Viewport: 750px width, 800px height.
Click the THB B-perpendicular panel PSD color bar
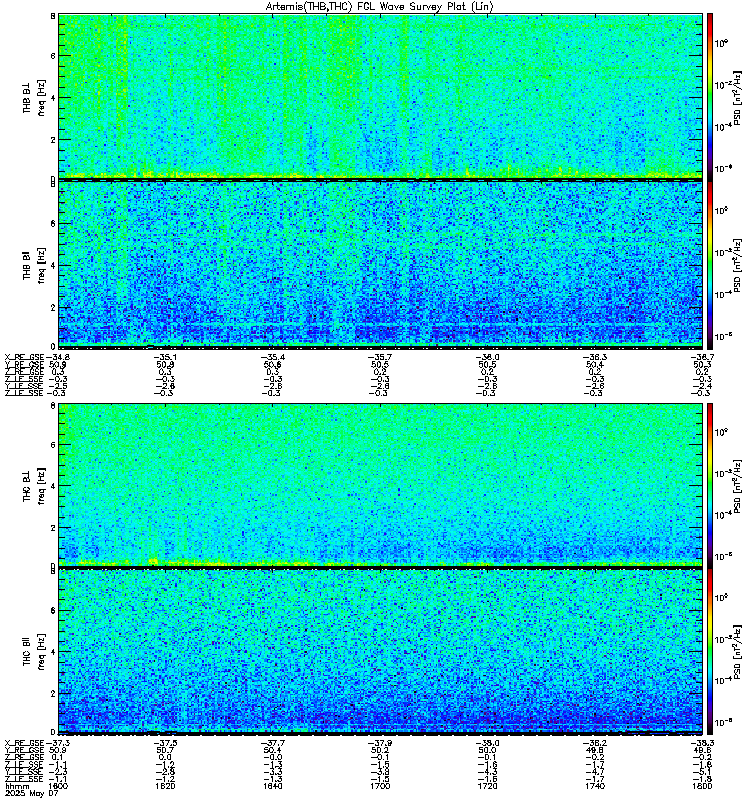[x=710, y=96]
